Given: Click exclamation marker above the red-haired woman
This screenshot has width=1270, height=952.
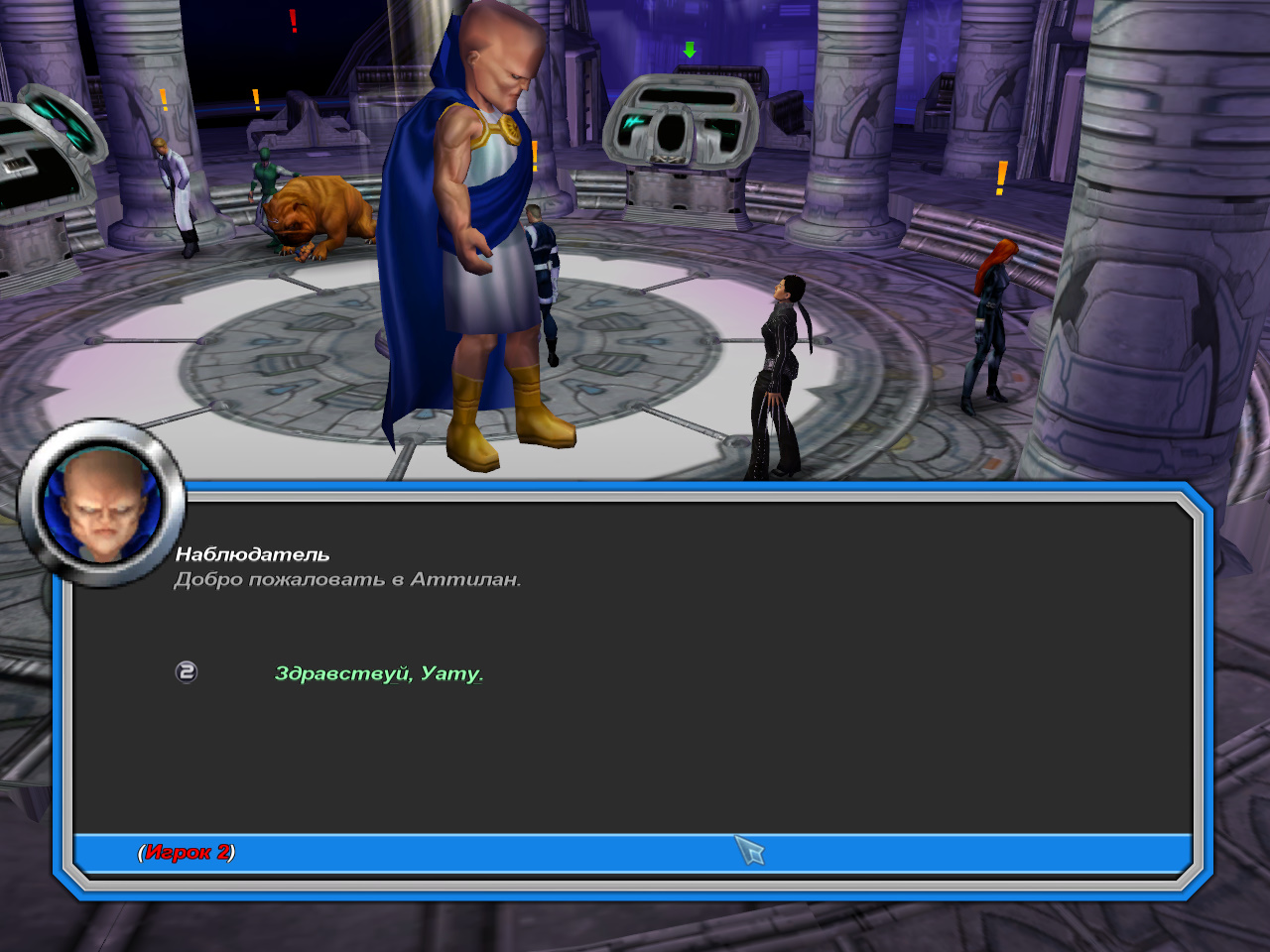Looking at the screenshot, I should click(x=1001, y=178).
